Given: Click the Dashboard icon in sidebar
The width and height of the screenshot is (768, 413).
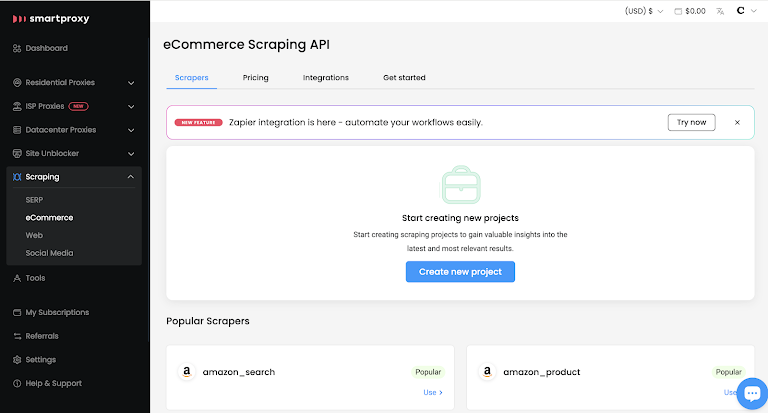Looking at the screenshot, I should click(17, 48).
